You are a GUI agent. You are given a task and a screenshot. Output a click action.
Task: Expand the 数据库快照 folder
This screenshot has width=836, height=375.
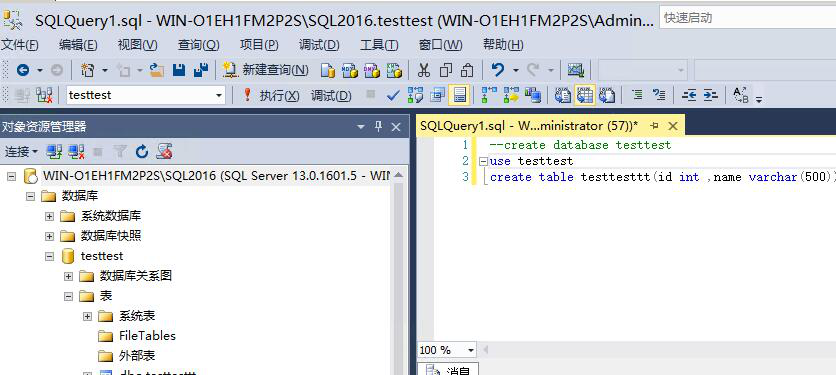[50, 236]
